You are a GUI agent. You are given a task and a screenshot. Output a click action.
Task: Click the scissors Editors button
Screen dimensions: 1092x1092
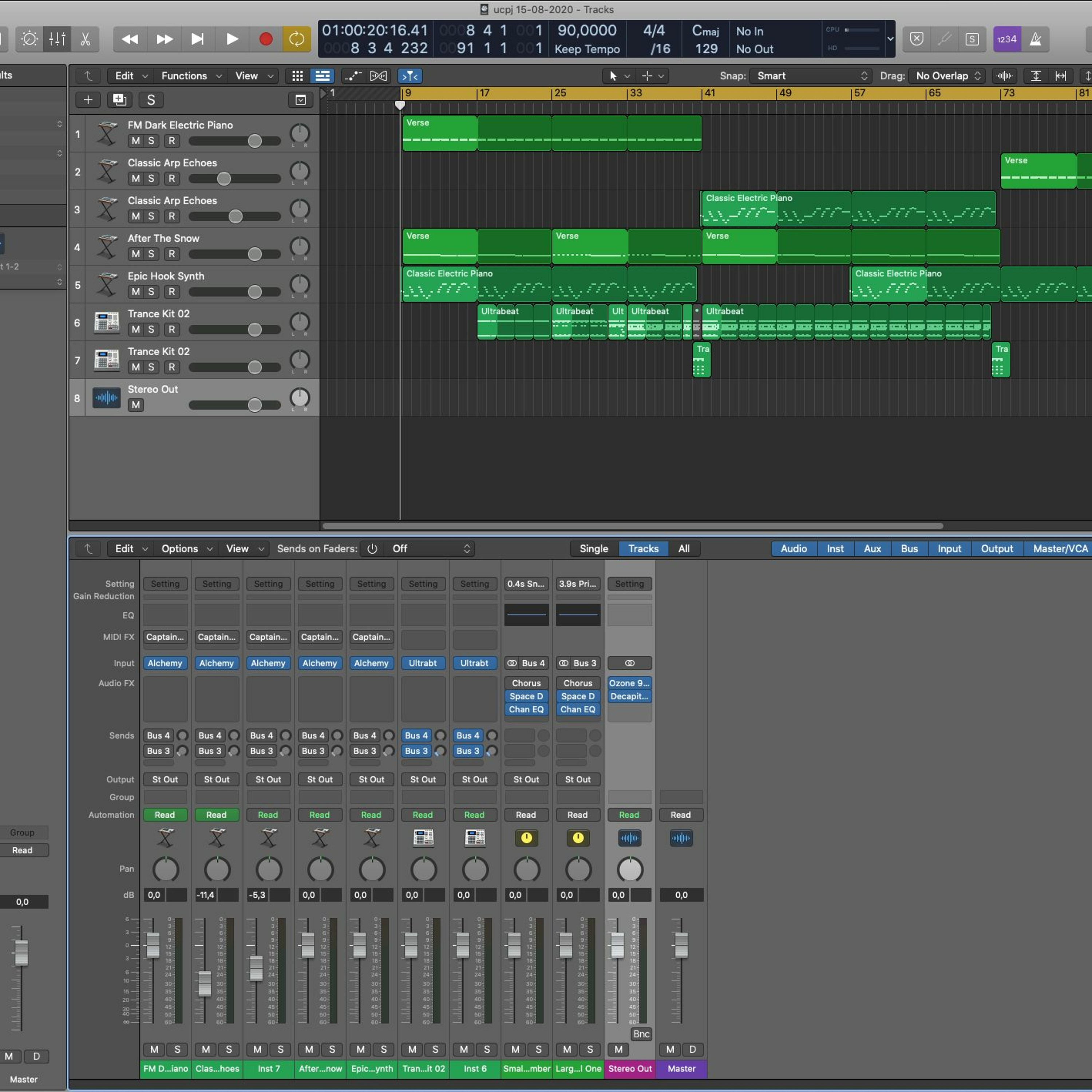(x=85, y=39)
